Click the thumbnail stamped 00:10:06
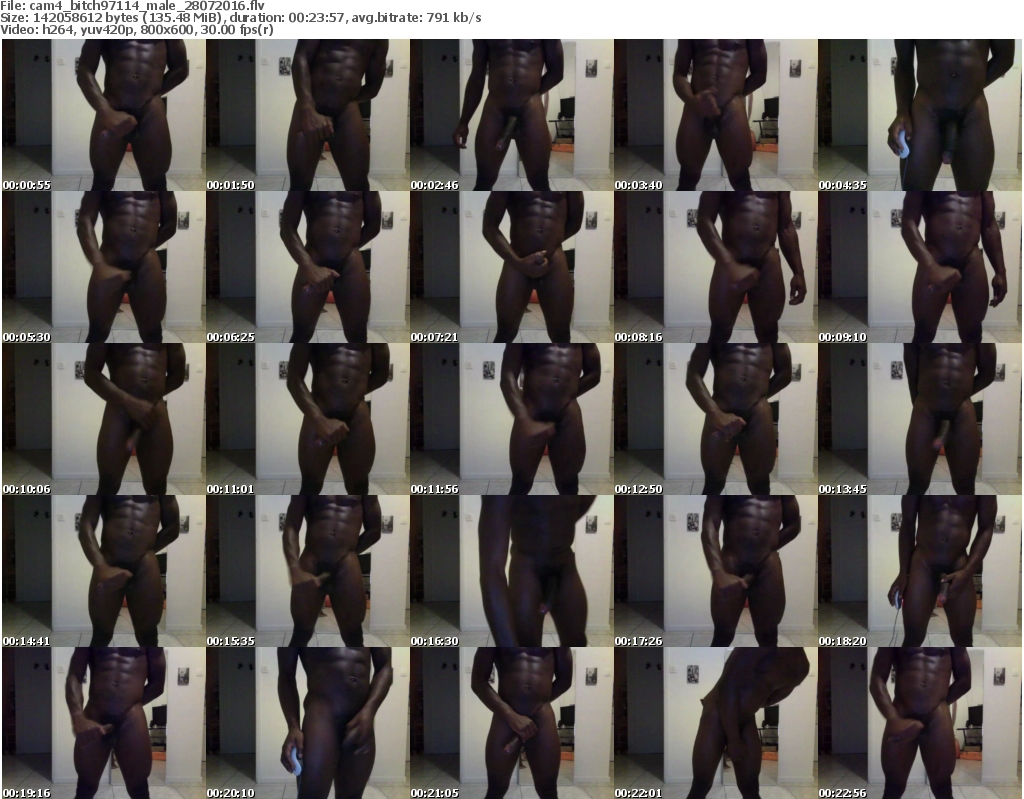Viewport: 1024px width, 799px height. tap(103, 419)
